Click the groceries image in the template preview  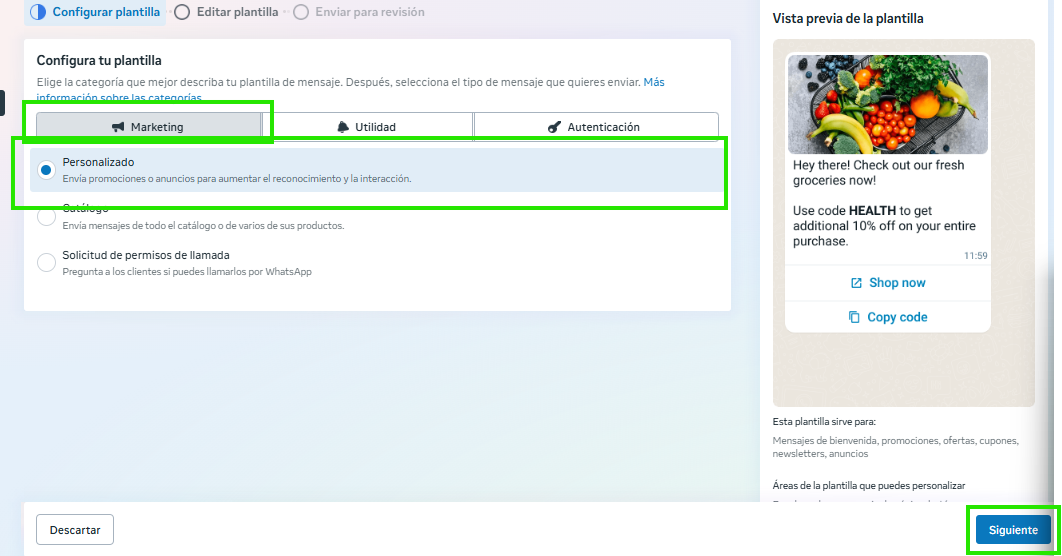coord(887,104)
